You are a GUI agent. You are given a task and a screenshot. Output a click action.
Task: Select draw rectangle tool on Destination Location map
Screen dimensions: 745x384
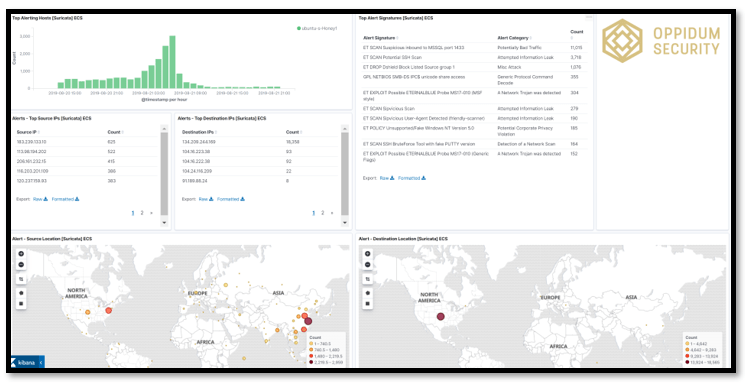click(x=367, y=303)
